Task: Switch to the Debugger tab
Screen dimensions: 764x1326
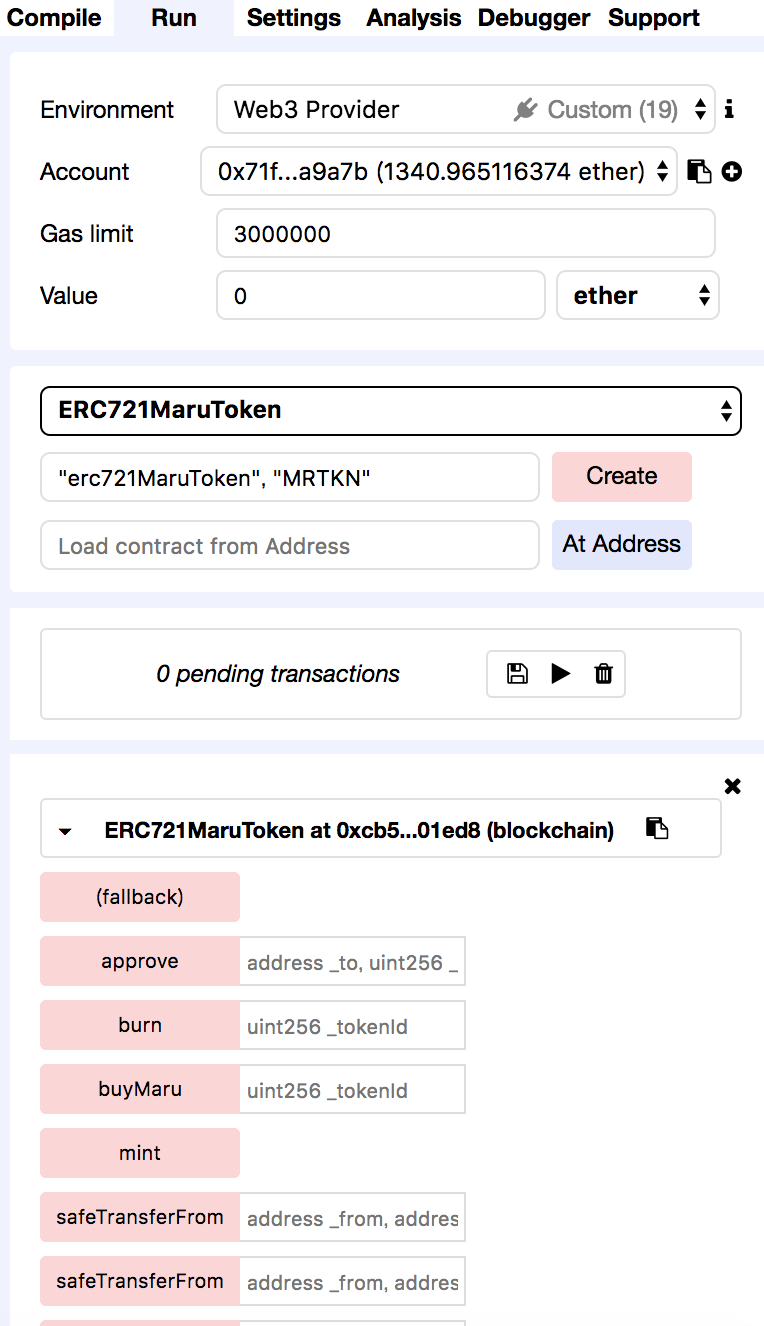Action: tap(534, 18)
